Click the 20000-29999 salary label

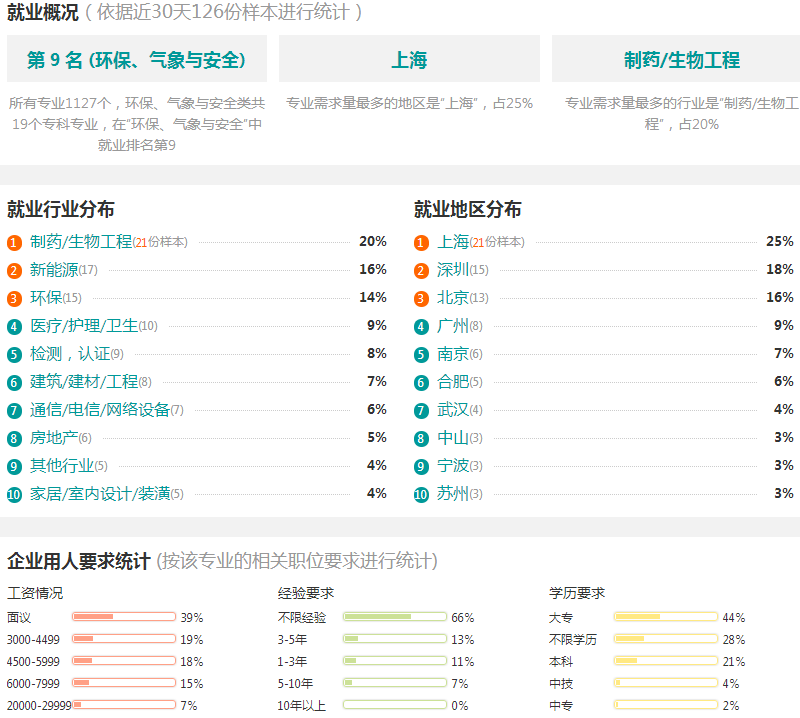click(x=39, y=706)
